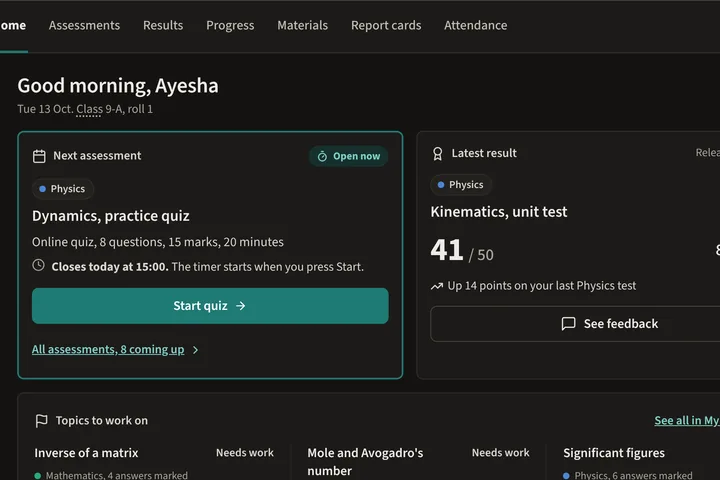
Task: Click the speech bubble icon in See feedback
Action: pos(568,324)
